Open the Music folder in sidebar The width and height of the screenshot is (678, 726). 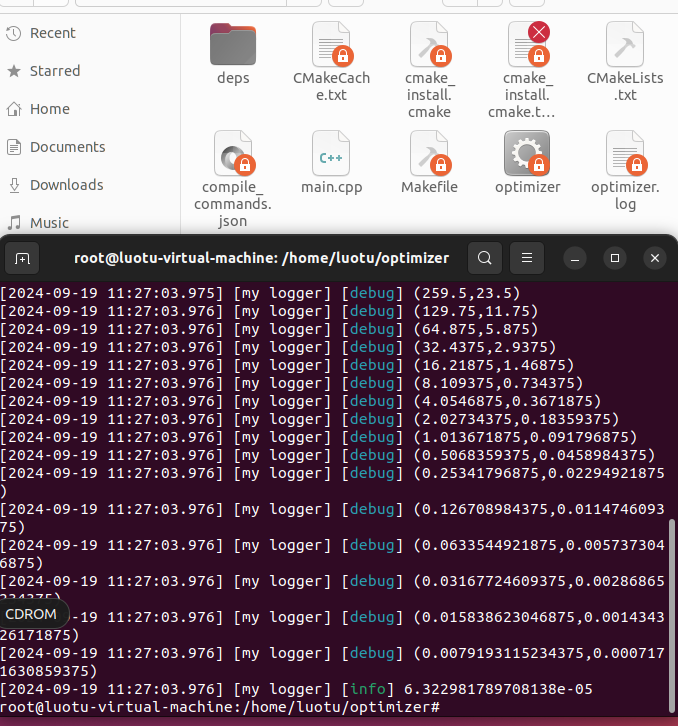49,223
